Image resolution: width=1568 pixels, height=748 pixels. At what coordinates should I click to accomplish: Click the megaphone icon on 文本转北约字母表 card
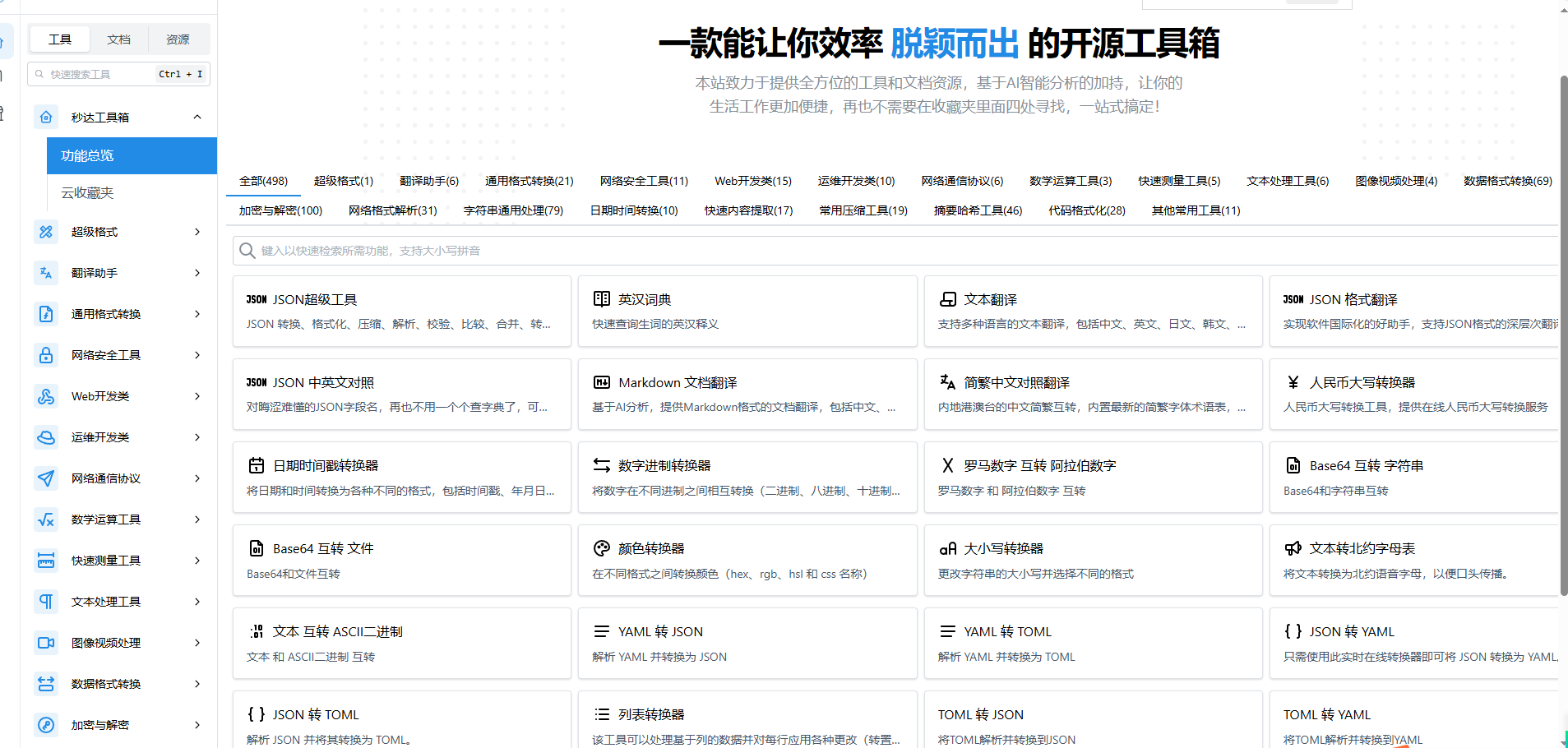(1293, 548)
